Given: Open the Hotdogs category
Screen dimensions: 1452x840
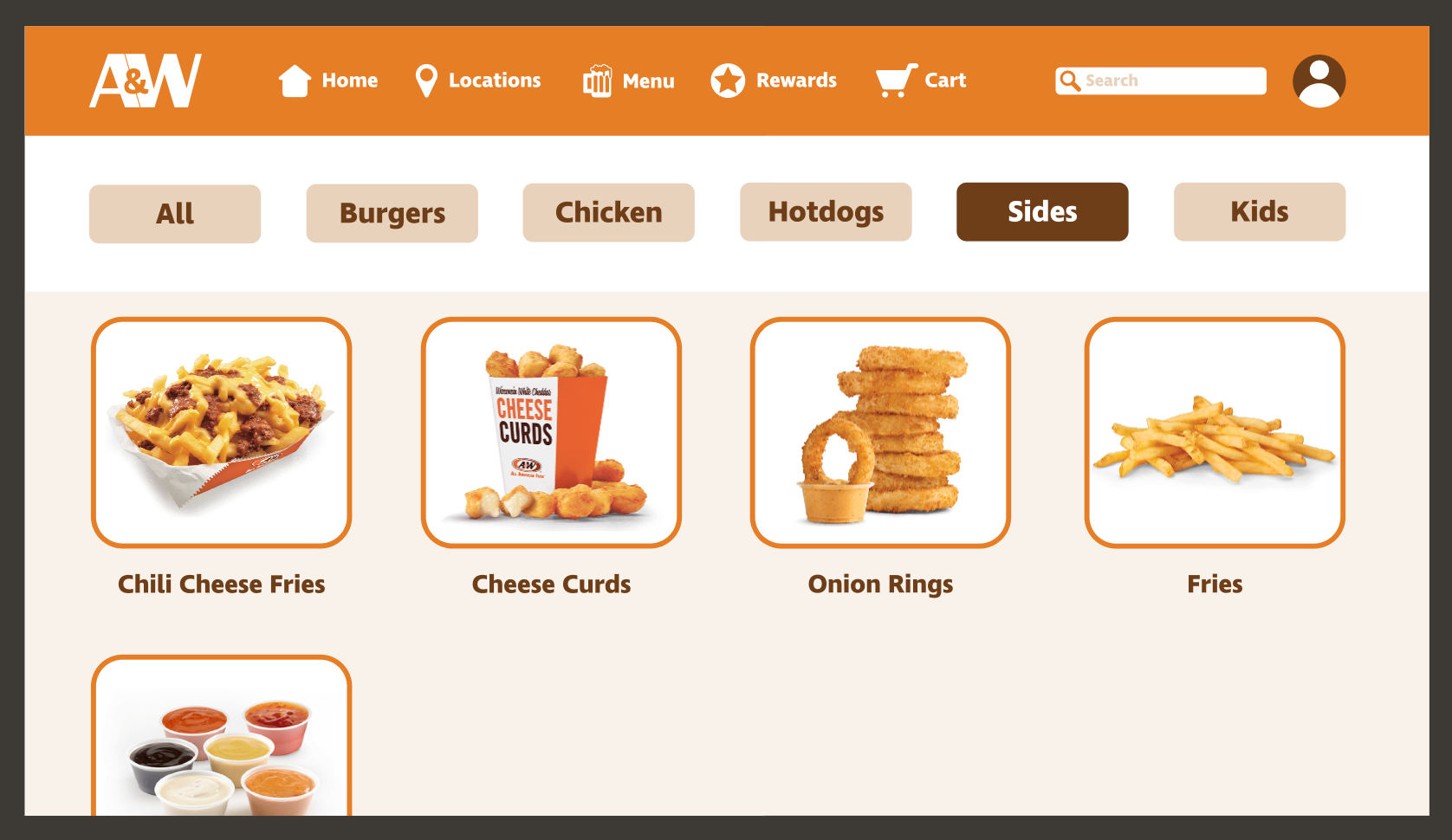Looking at the screenshot, I should (826, 211).
